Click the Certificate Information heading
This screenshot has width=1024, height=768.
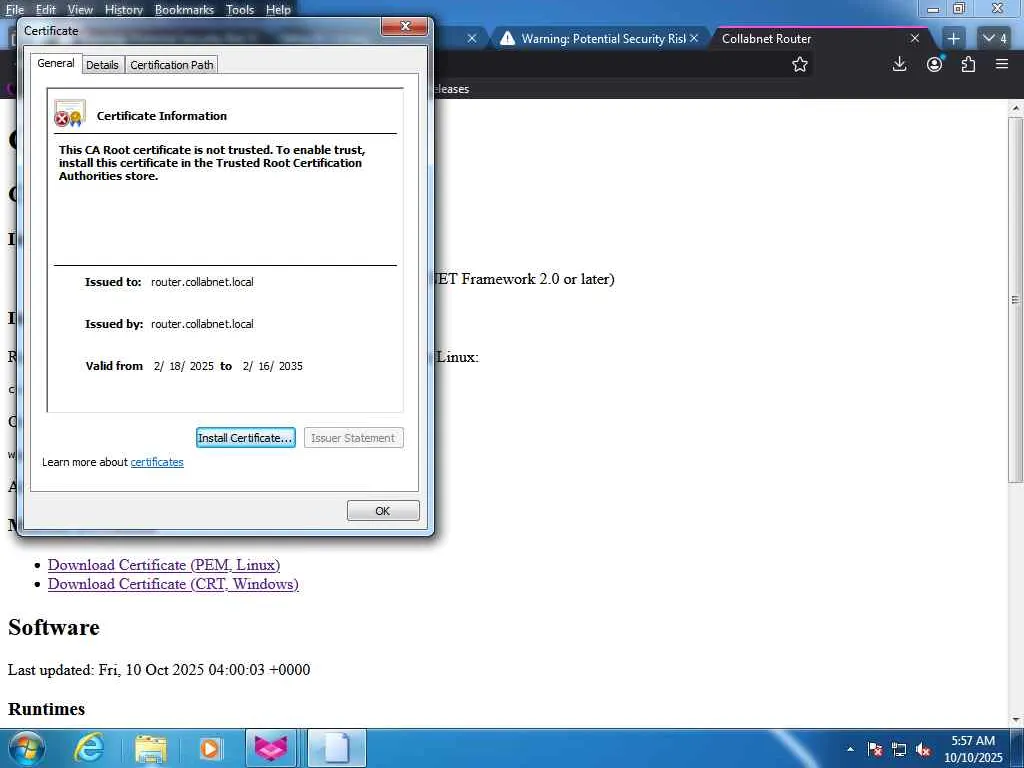pos(162,116)
